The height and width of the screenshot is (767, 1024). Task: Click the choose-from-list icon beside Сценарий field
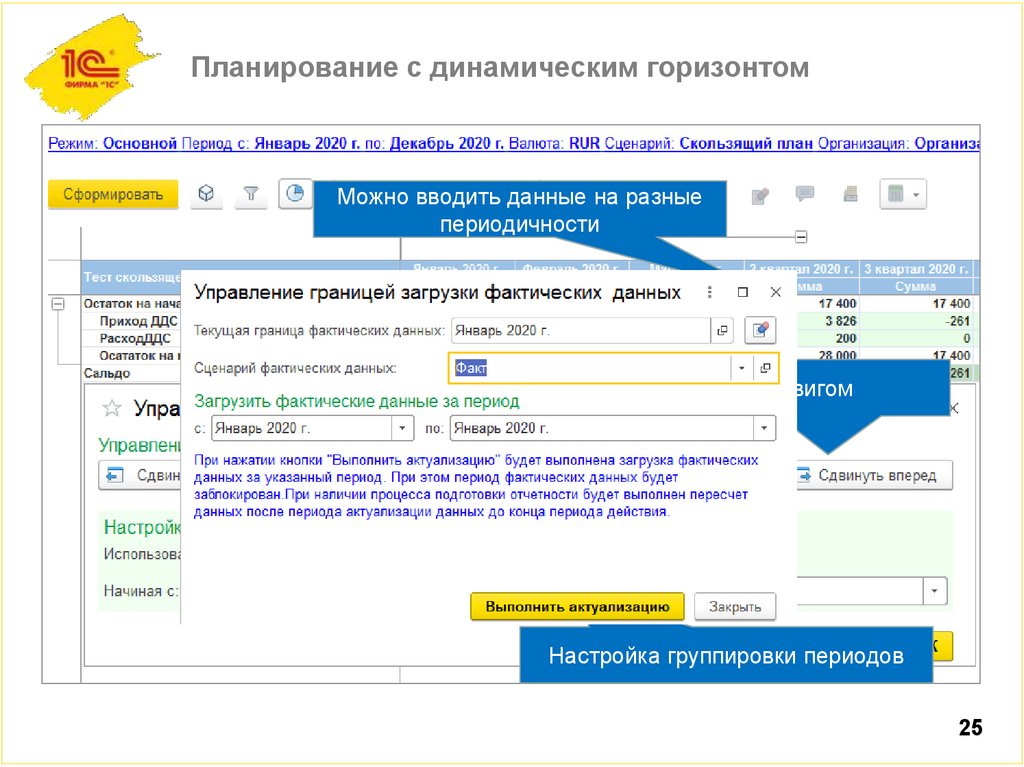pyautogui.click(x=763, y=369)
